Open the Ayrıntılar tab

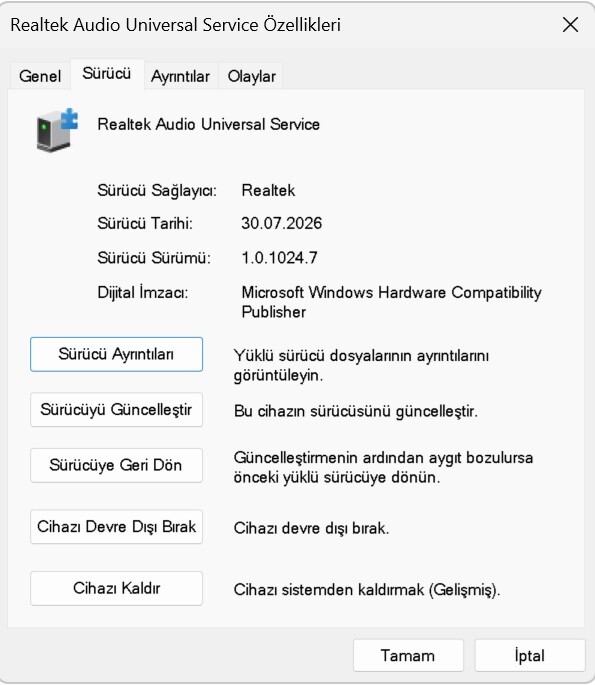(x=180, y=76)
